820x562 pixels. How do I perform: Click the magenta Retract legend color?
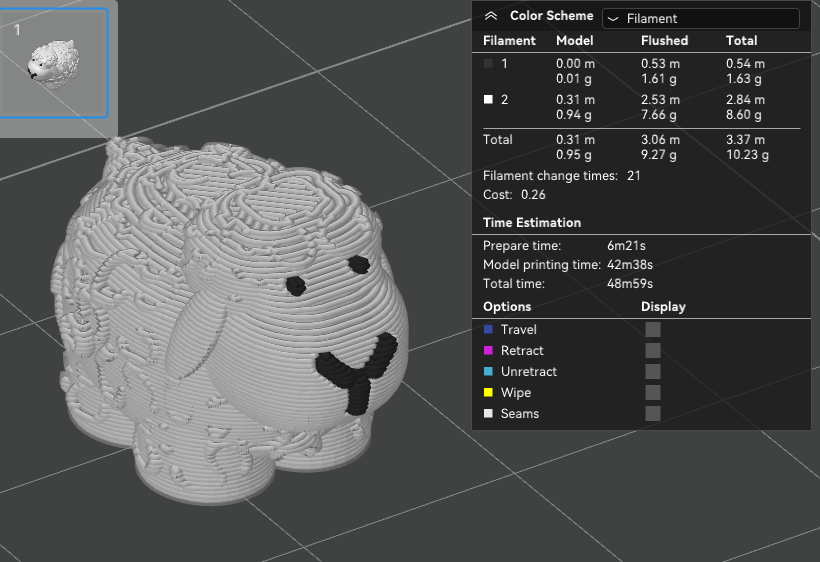point(488,350)
